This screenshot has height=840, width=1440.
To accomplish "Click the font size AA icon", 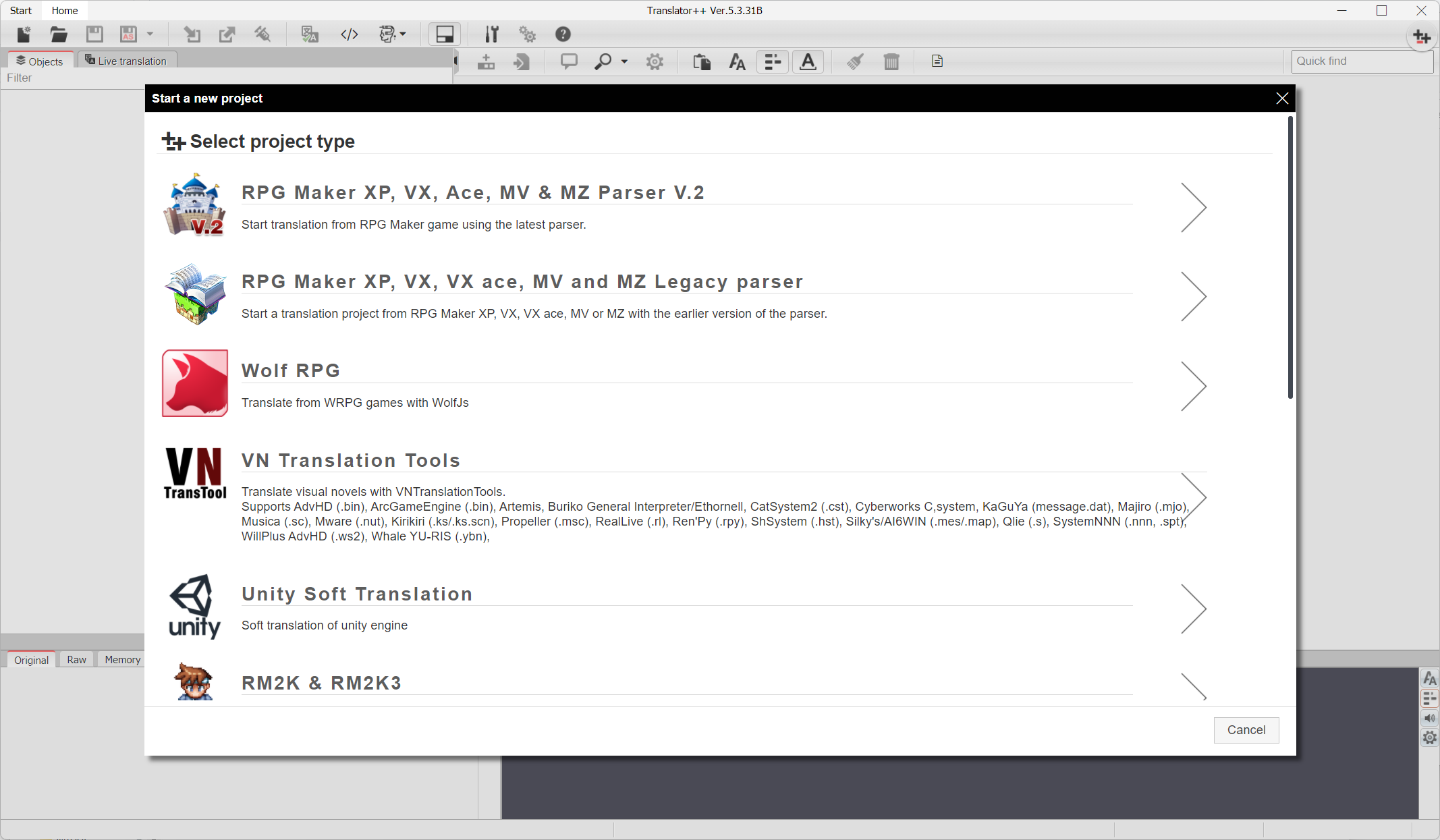I will [x=737, y=62].
